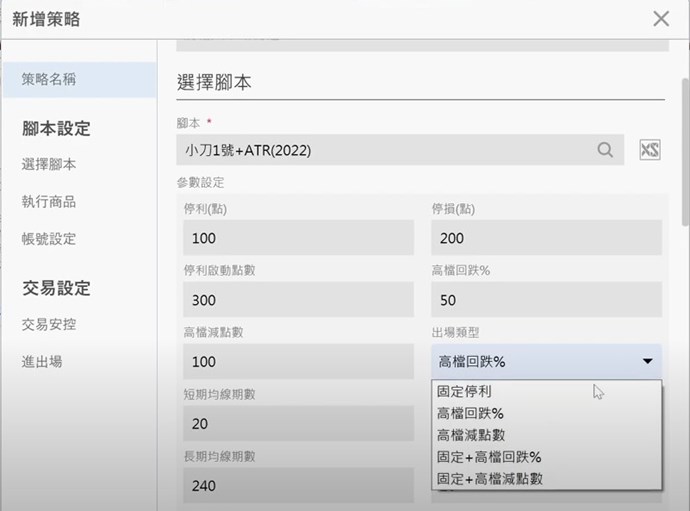This screenshot has width=690, height=511.
Task: Go to 選擇腳本 sidebar item
Action: [x=49, y=164]
